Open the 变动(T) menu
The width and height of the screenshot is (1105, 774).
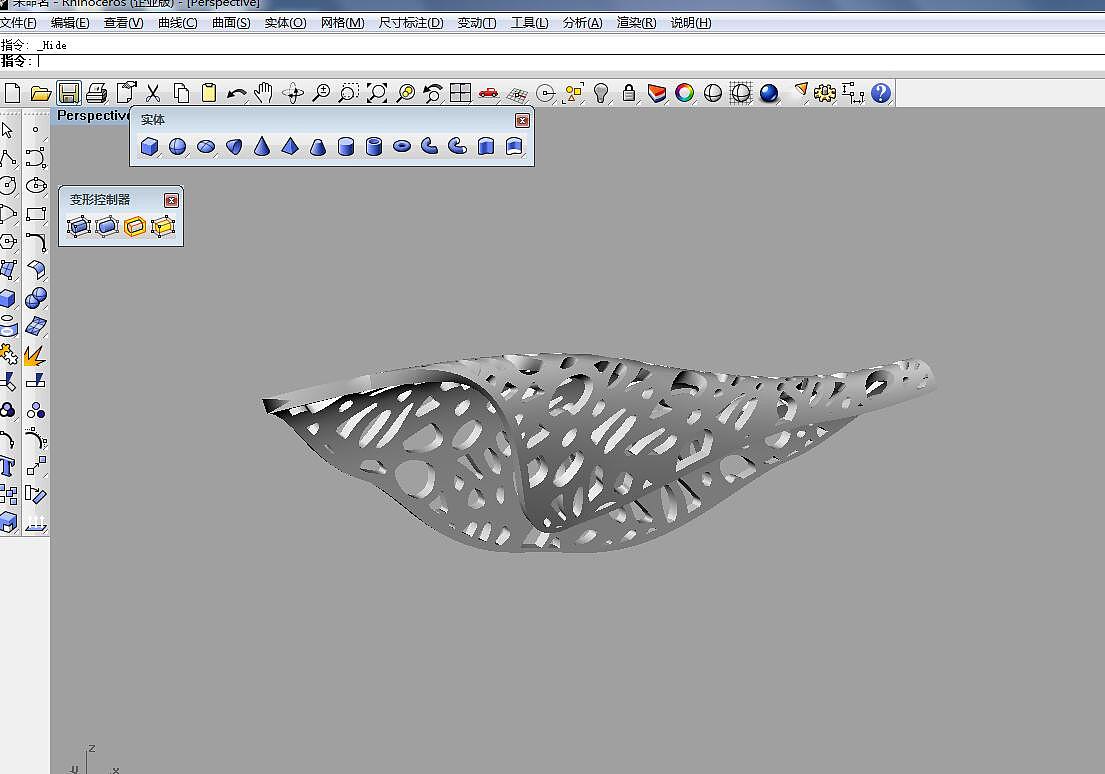(x=477, y=23)
